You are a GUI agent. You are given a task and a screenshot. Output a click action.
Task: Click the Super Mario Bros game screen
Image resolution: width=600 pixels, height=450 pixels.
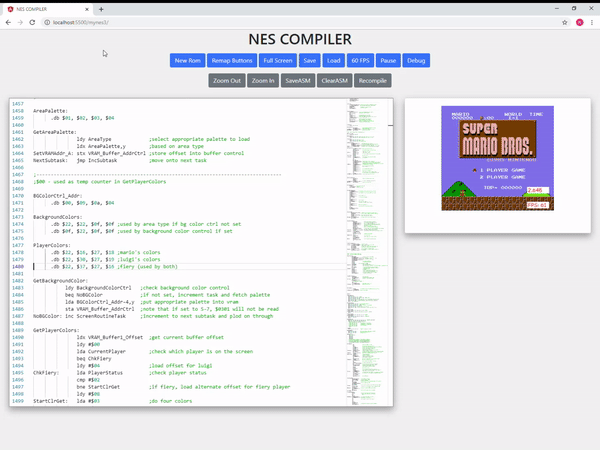[497, 158]
